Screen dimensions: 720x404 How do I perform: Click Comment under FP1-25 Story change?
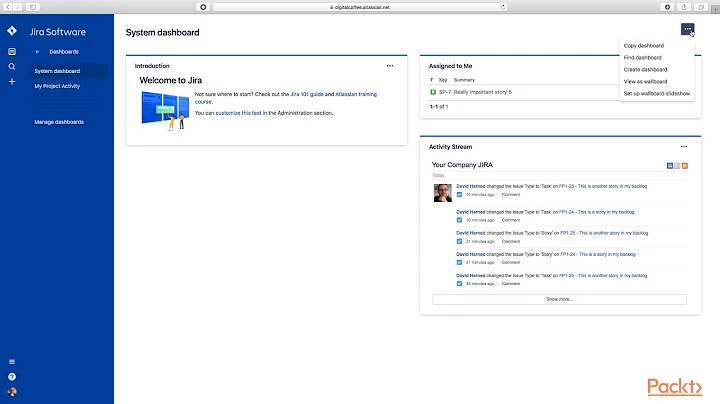(x=511, y=241)
